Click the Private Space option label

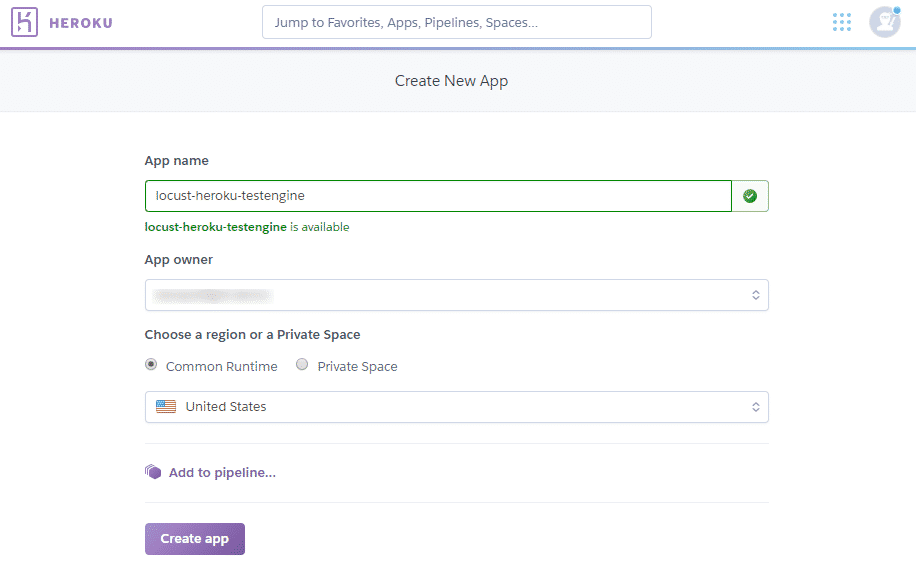pos(357,367)
